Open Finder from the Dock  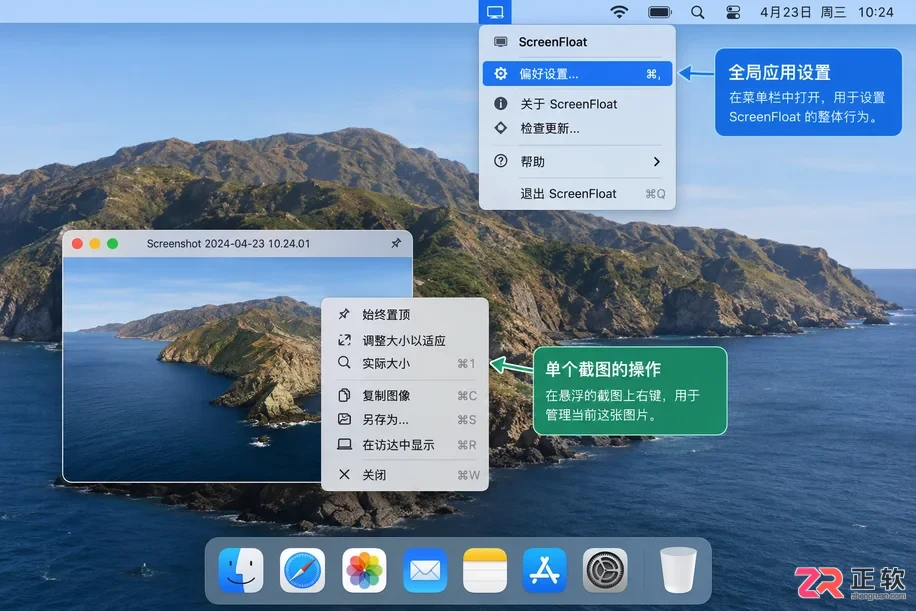pyautogui.click(x=241, y=570)
